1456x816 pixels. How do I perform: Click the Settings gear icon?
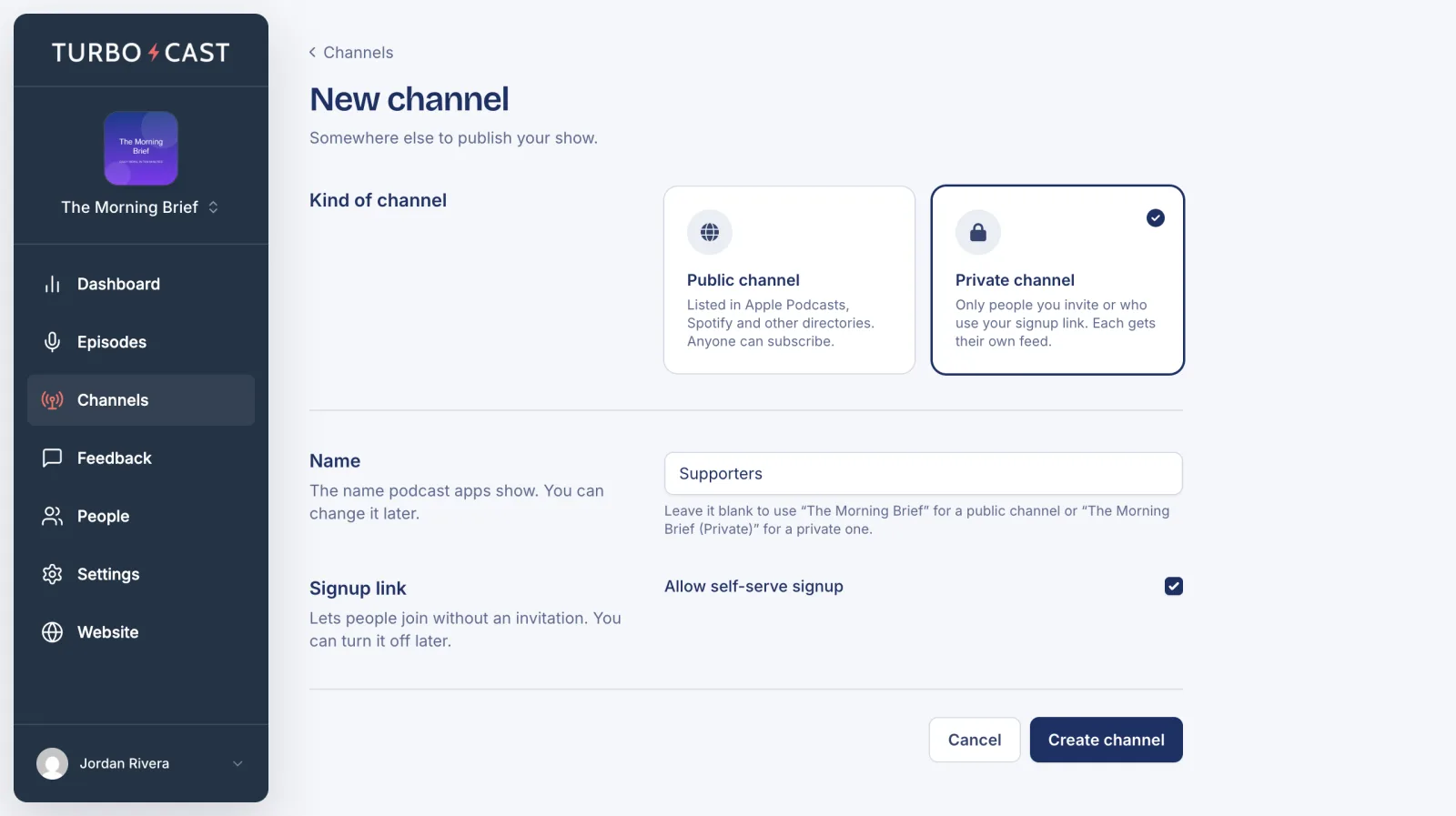[52, 574]
